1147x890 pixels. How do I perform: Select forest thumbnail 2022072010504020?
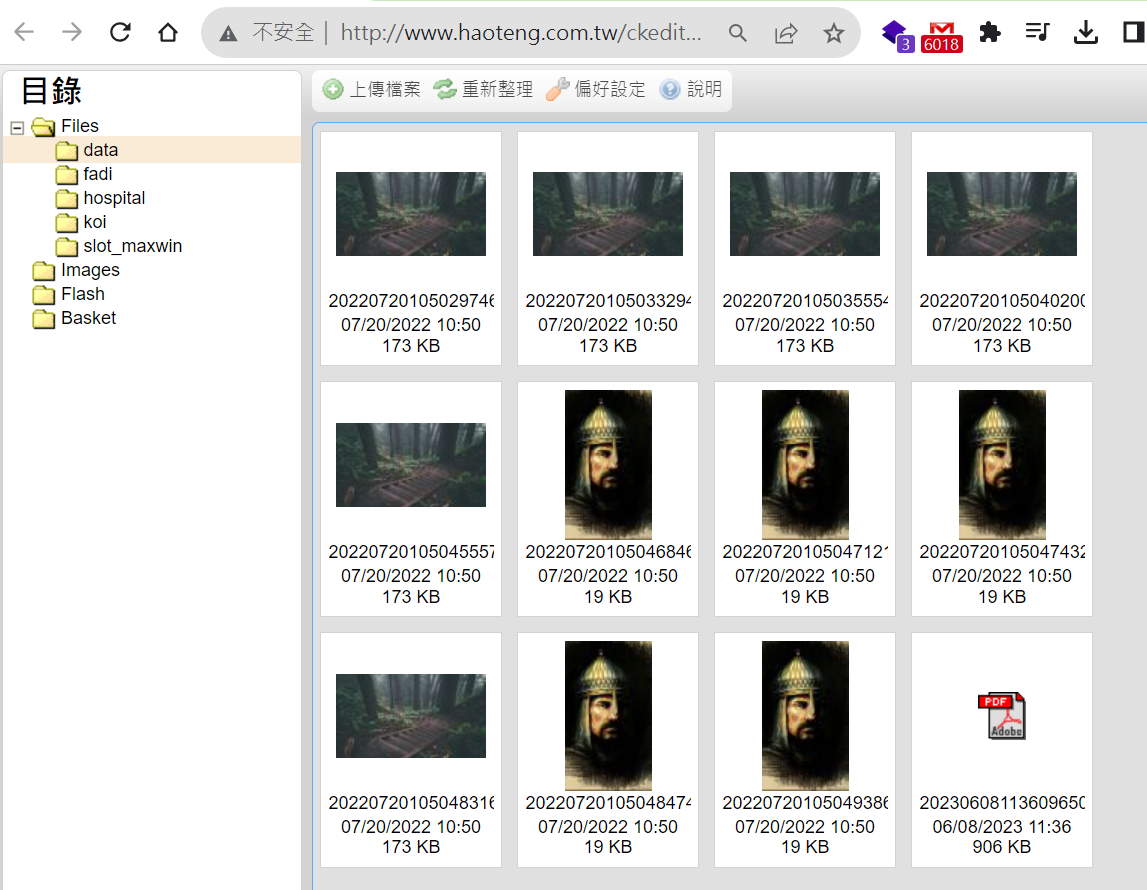click(1001, 214)
